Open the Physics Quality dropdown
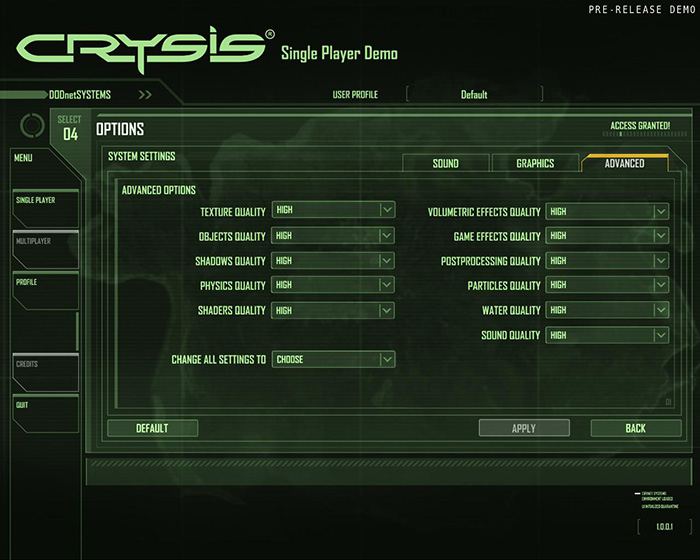 click(x=333, y=285)
